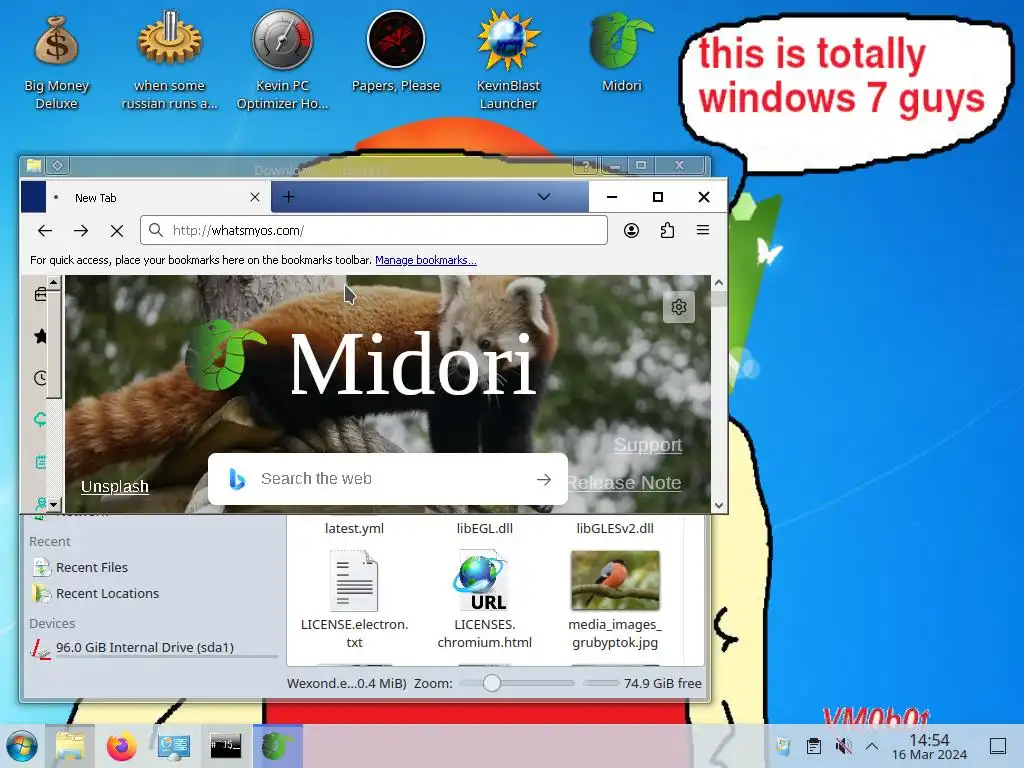Open the Midori desktop shortcut
The width and height of the screenshot is (1024, 768).
click(622, 54)
